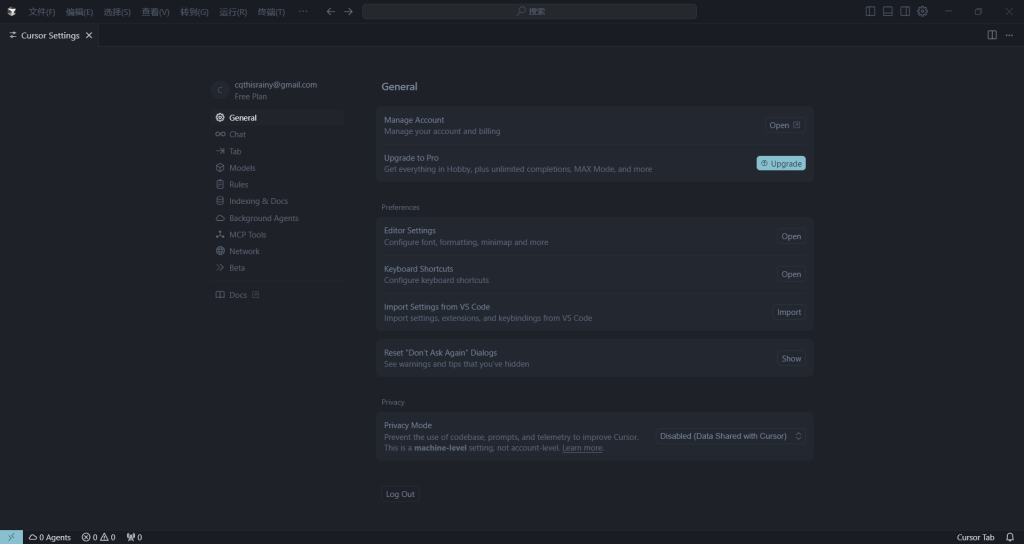Click the Log Out button
1024x544 pixels.
(400, 494)
